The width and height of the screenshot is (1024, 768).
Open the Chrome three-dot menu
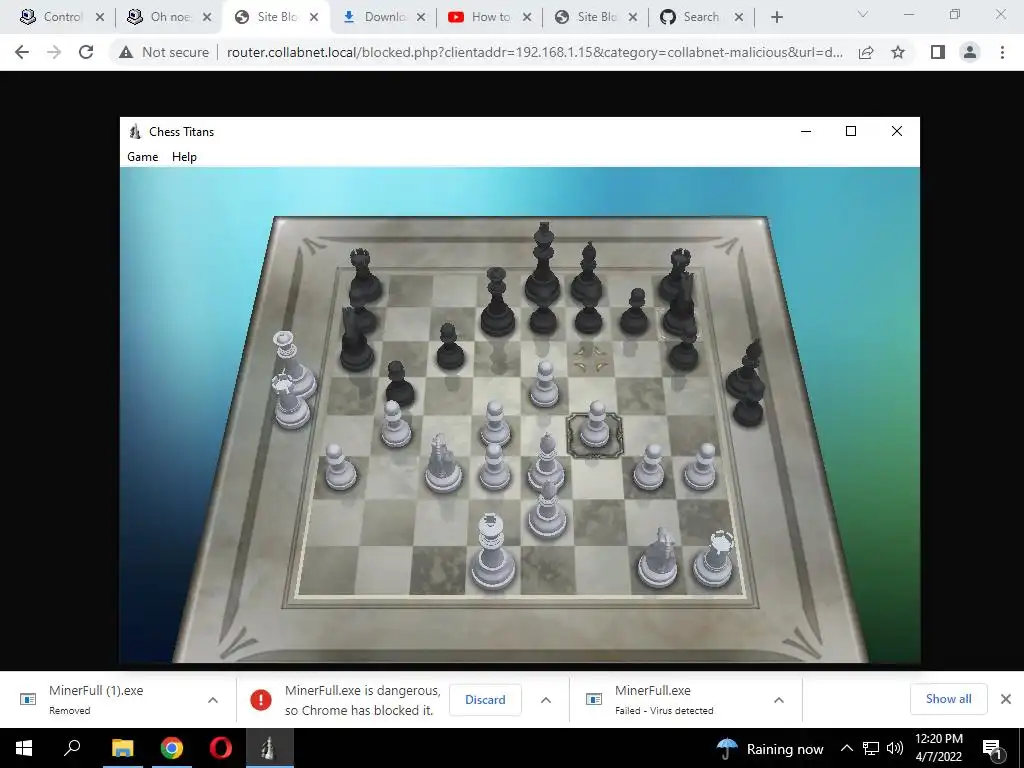(x=1002, y=52)
